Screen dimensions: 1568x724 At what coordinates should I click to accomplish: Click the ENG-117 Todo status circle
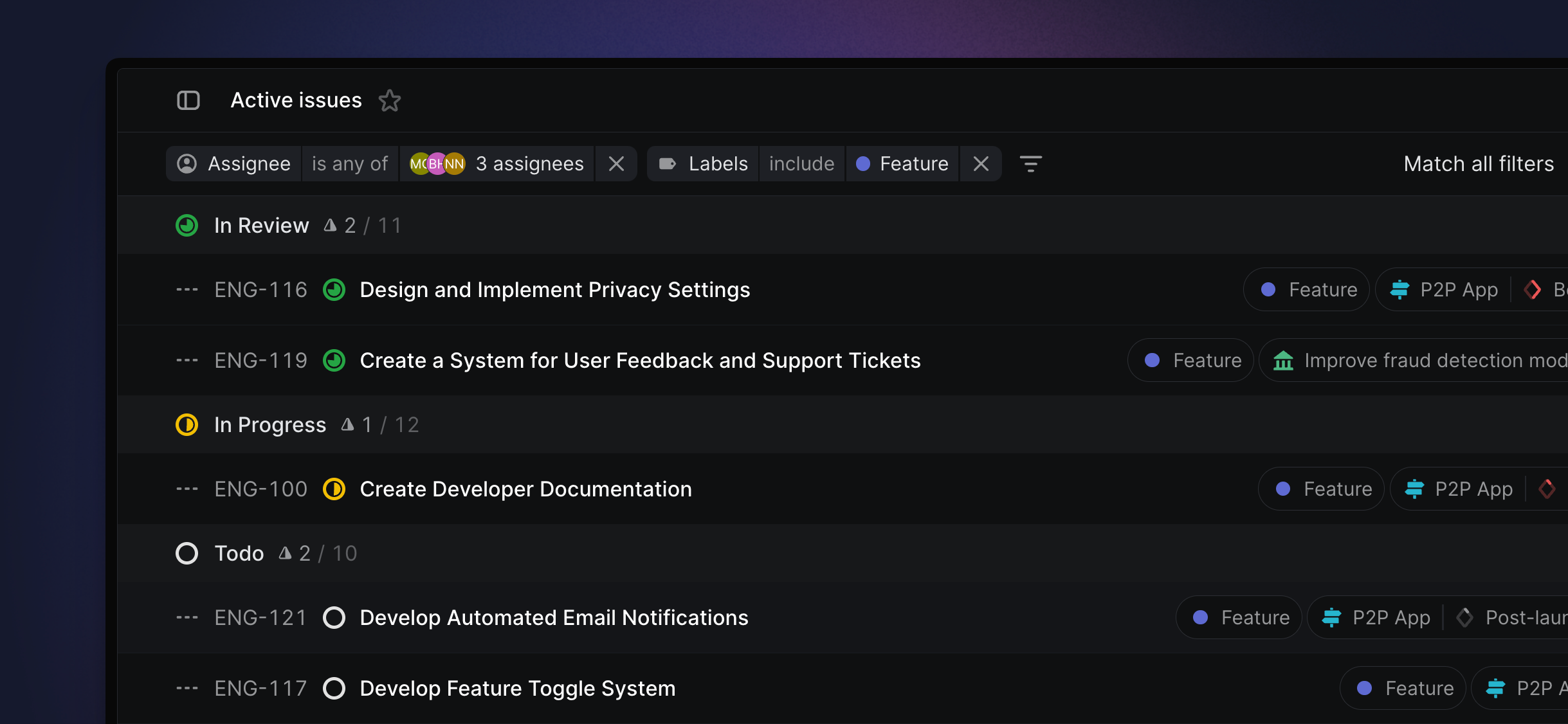tap(334, 689)
